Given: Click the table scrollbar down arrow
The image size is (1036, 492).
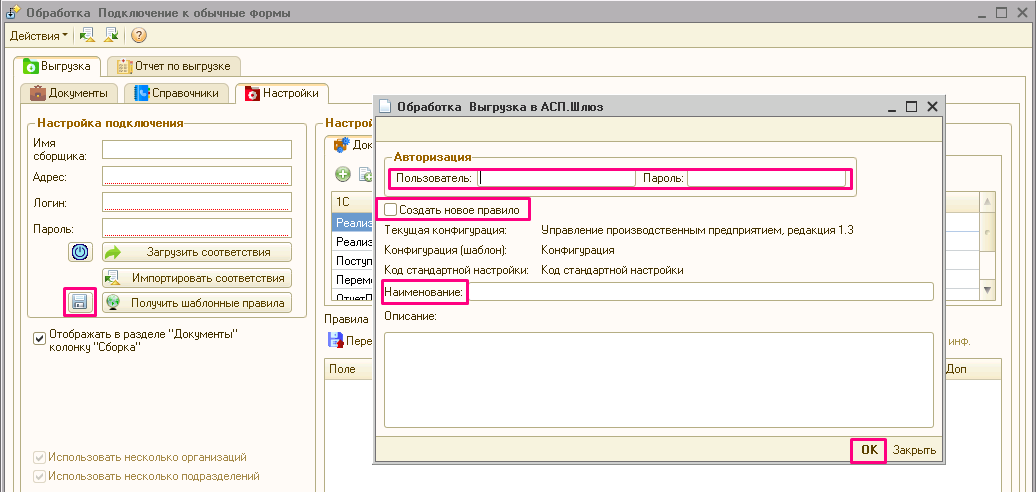Looking at the screenshot, I should pos(988,289).
